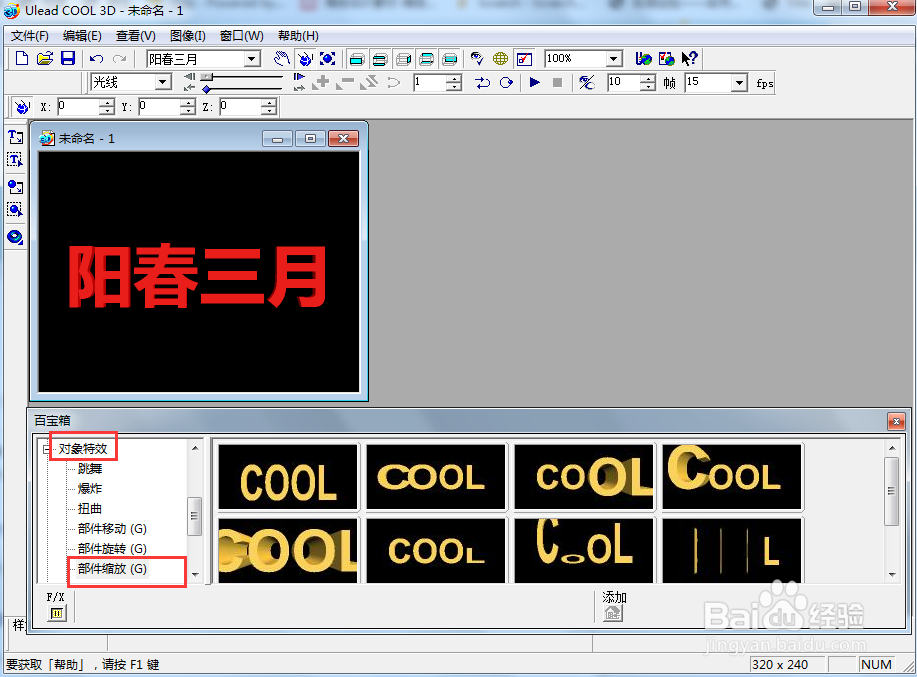Viewport: 917px width, 677px height.
Task: Redo the last undone action
Action: [x=119, y=58]
